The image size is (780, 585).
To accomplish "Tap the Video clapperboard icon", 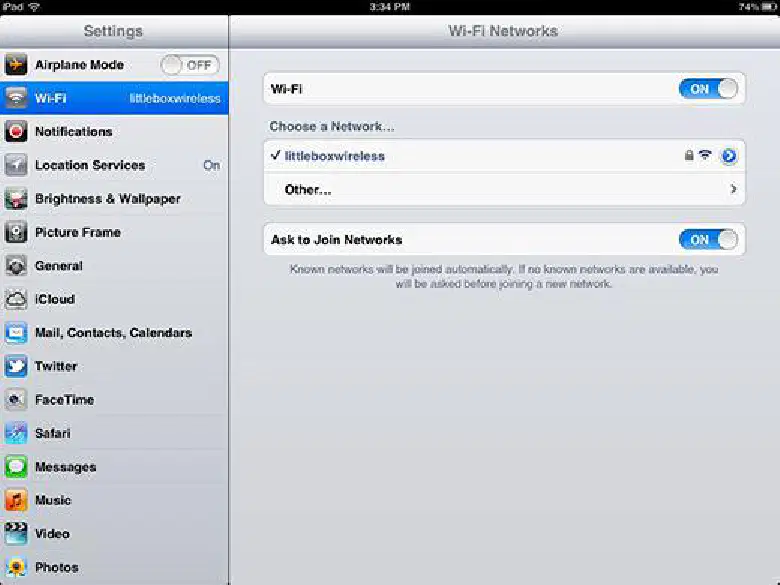I will [15, 534].
